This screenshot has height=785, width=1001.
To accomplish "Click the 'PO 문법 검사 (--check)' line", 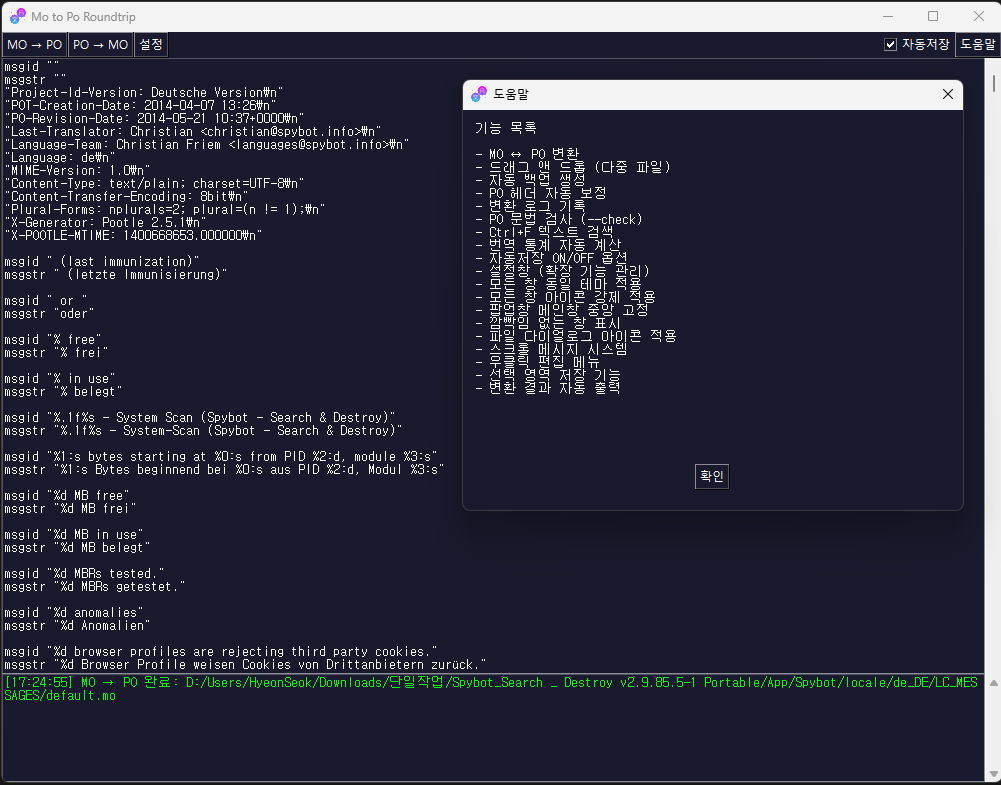I will [x=559, y=220].
